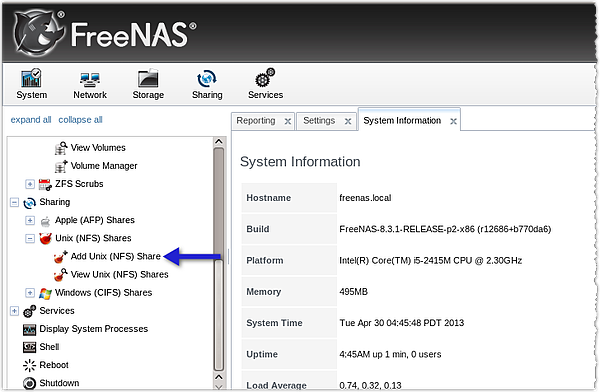Expand the Apple (AFP) Shares node
Screen dimensions: 600x392
pos(30,220)
